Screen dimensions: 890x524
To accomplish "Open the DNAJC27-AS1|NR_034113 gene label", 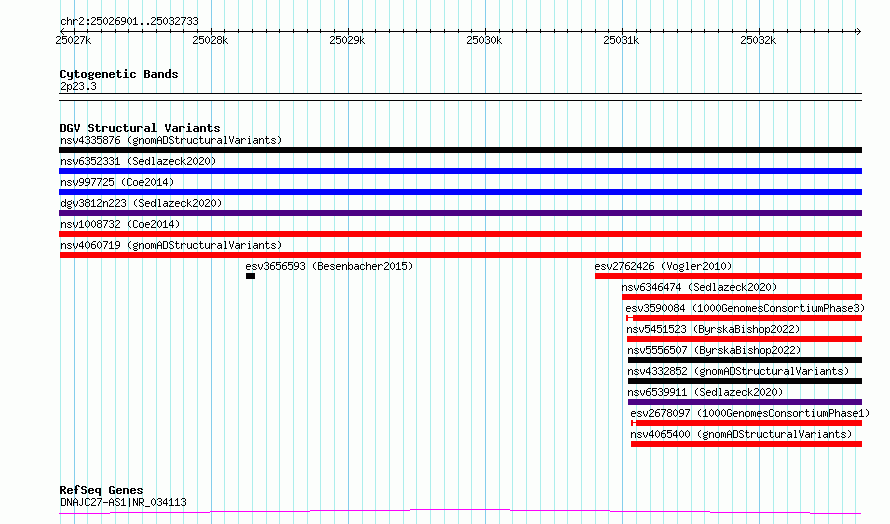I will tap(123, 502).
